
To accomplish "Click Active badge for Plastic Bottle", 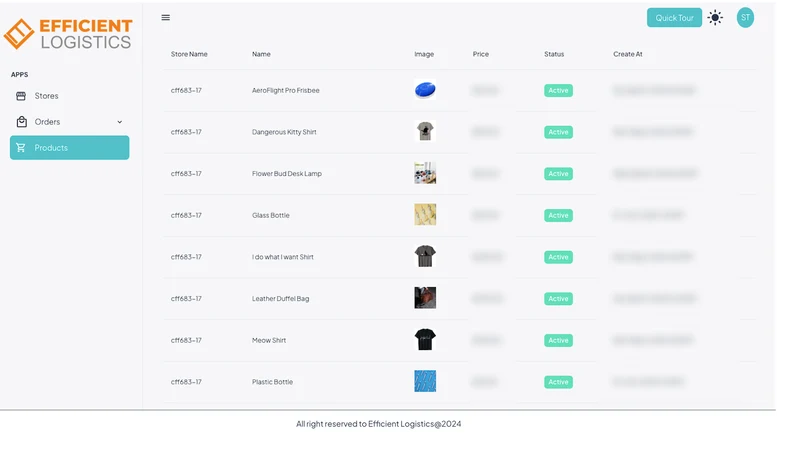I will 558,382.
